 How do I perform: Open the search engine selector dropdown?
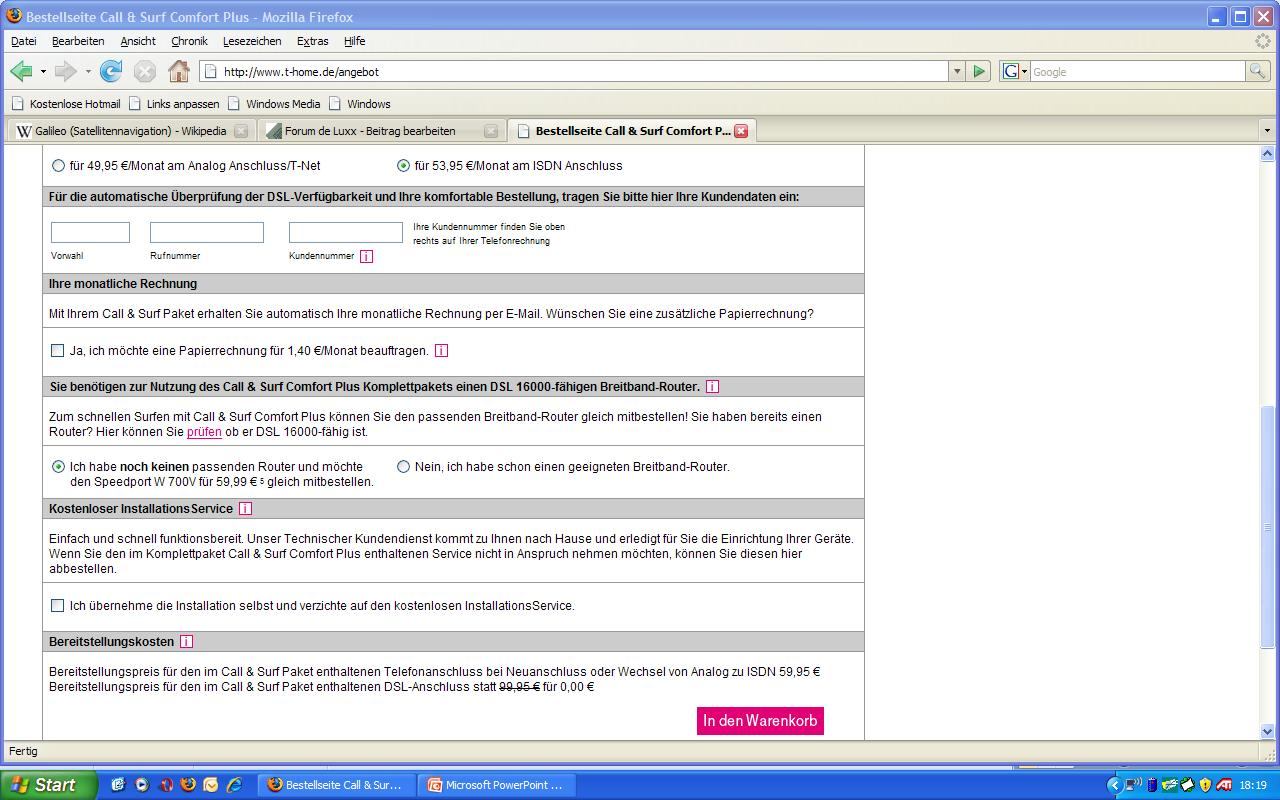pos(1015,71)
